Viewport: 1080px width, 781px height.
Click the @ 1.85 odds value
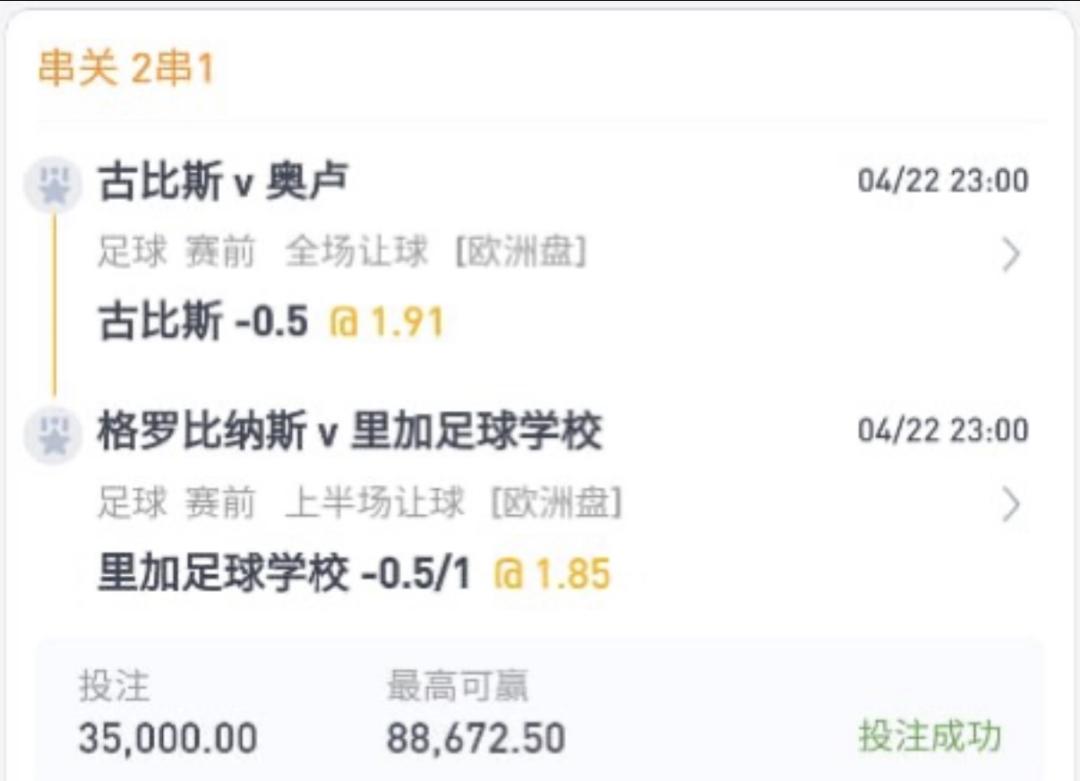(552, 574)
